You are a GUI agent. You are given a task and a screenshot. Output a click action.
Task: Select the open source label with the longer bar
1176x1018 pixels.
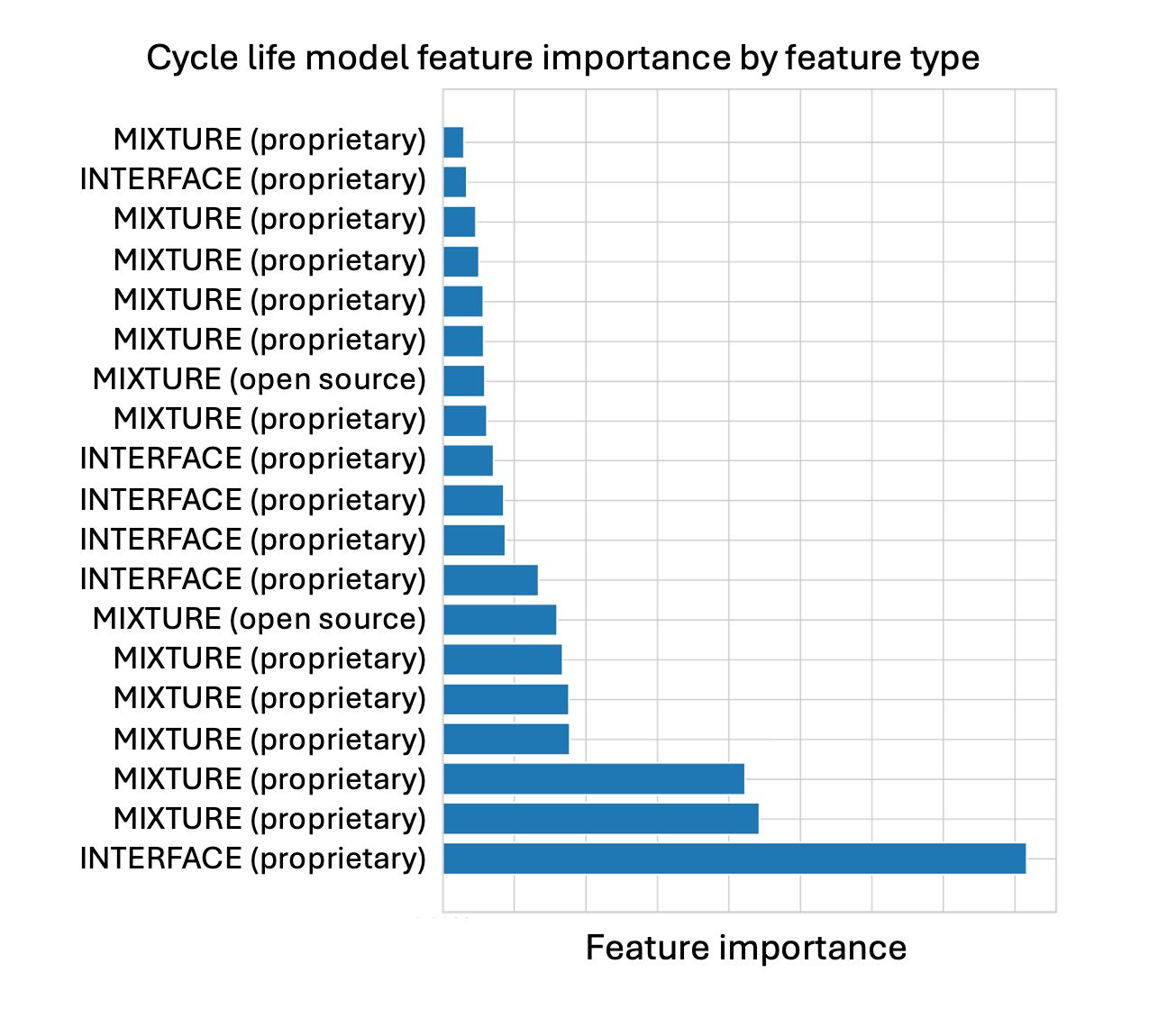(260, 619)
